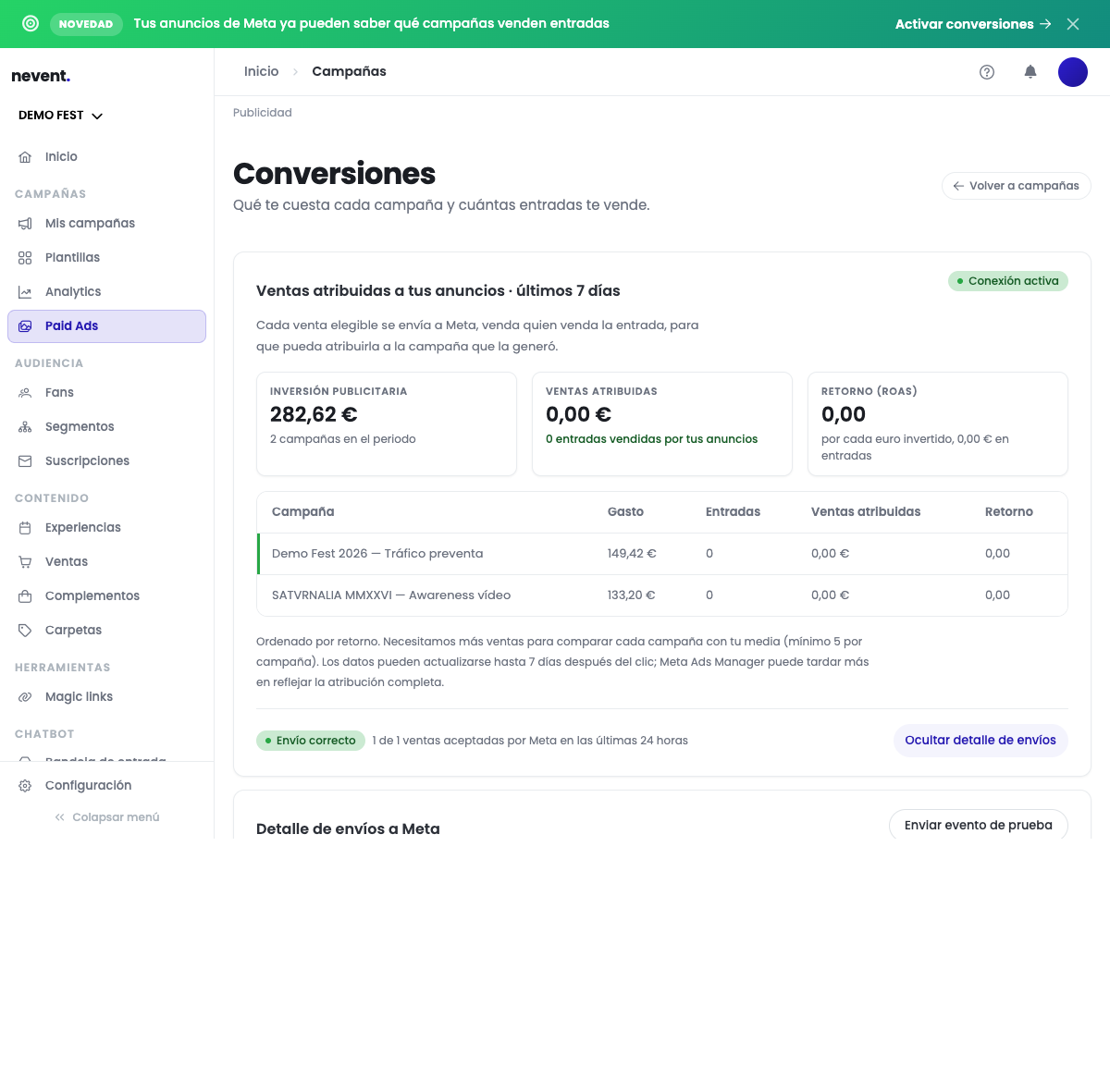
Task: Select the Paid Ads menu item
Action: click(106, 326)
